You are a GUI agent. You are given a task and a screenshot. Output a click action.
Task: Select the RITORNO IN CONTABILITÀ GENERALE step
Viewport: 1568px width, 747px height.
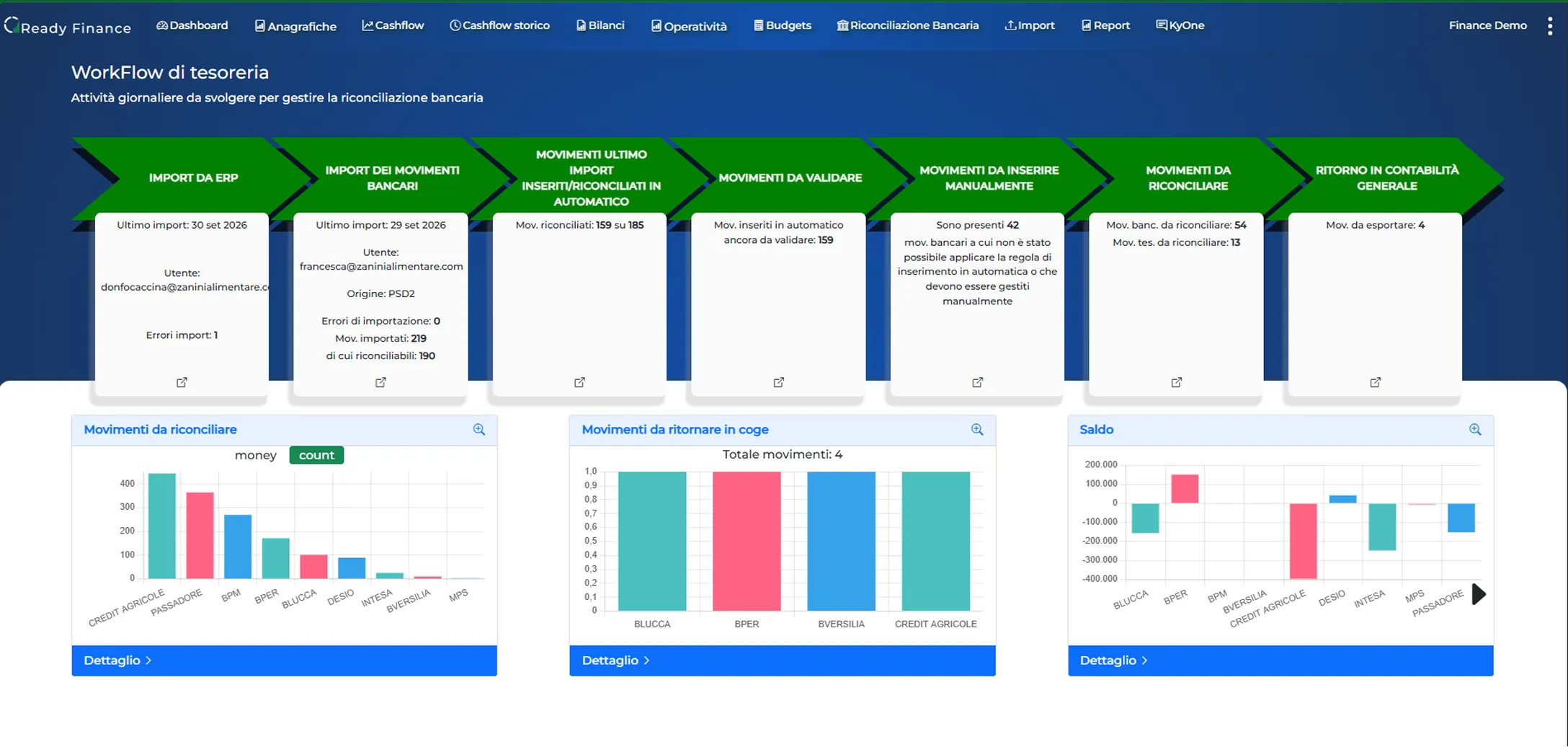[1386, 178]
